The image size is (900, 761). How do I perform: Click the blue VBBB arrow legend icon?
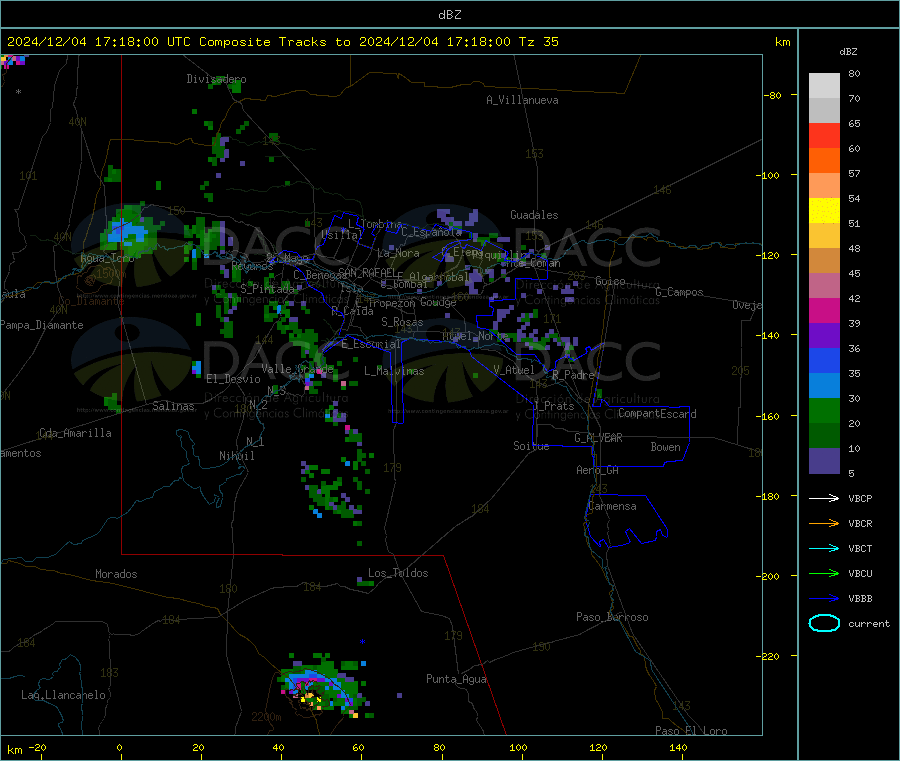click(824, 599)
